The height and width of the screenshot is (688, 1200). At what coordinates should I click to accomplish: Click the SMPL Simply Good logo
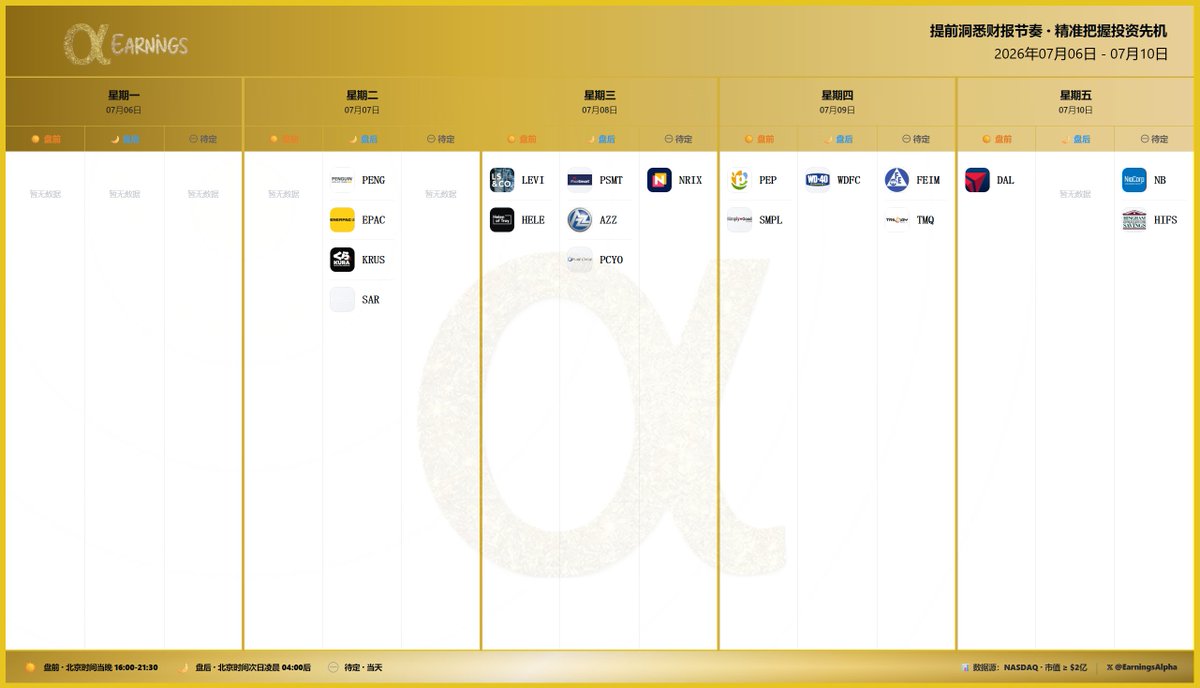click(739, 220)
